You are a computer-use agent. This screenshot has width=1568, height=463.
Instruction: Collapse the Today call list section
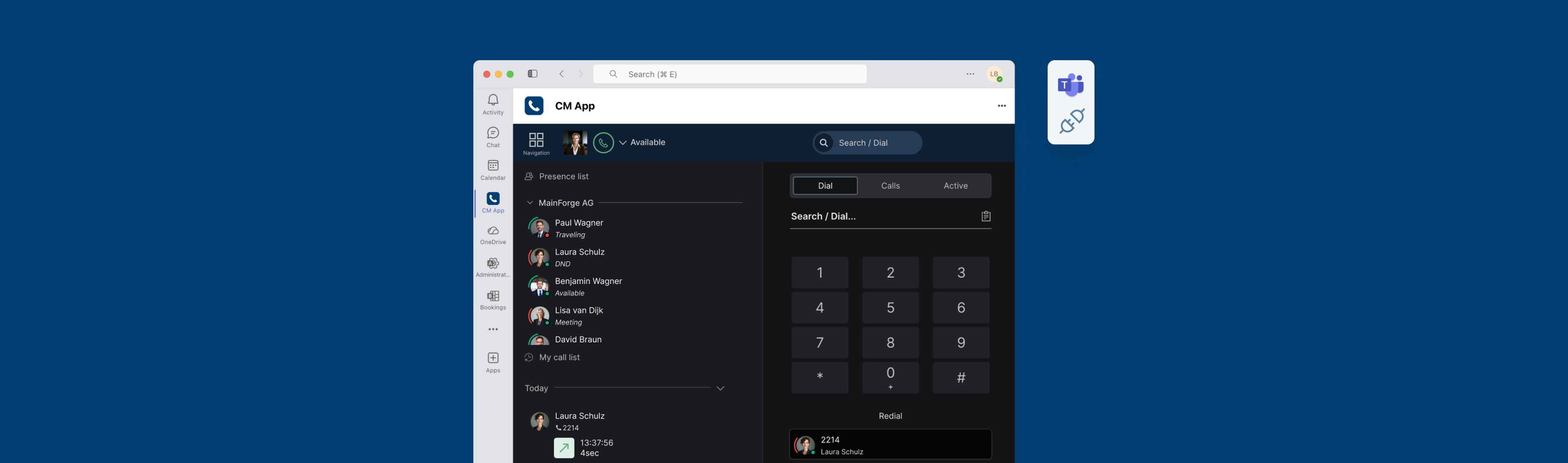pos(720,388)
